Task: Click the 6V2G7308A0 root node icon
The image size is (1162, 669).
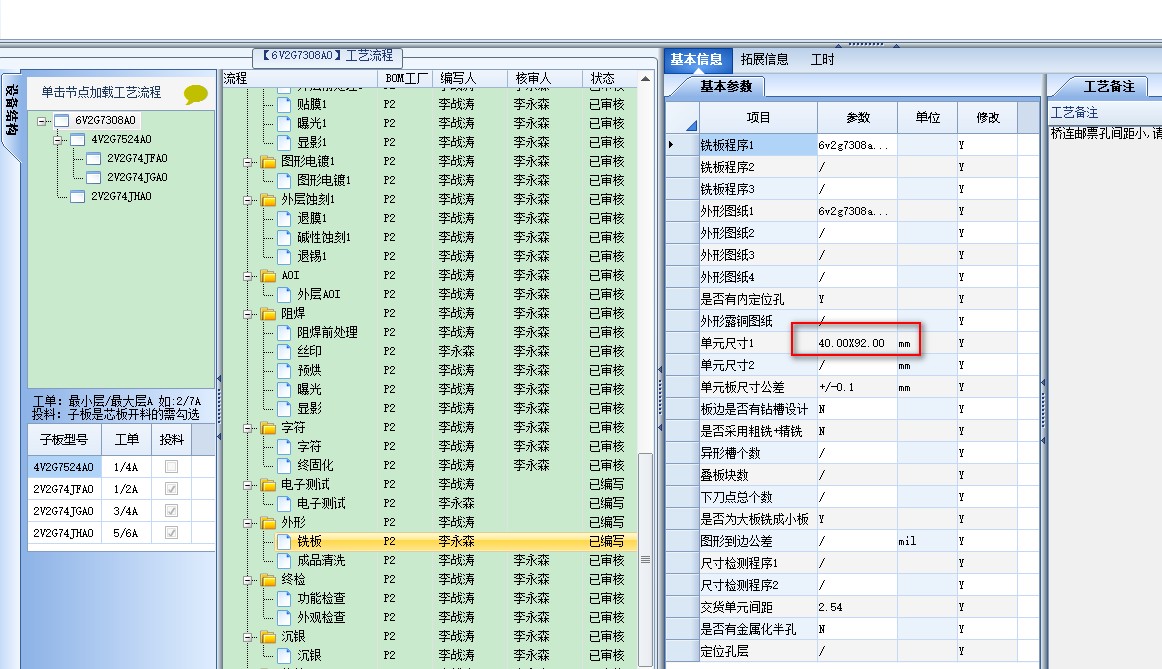Action: (62, 121)
